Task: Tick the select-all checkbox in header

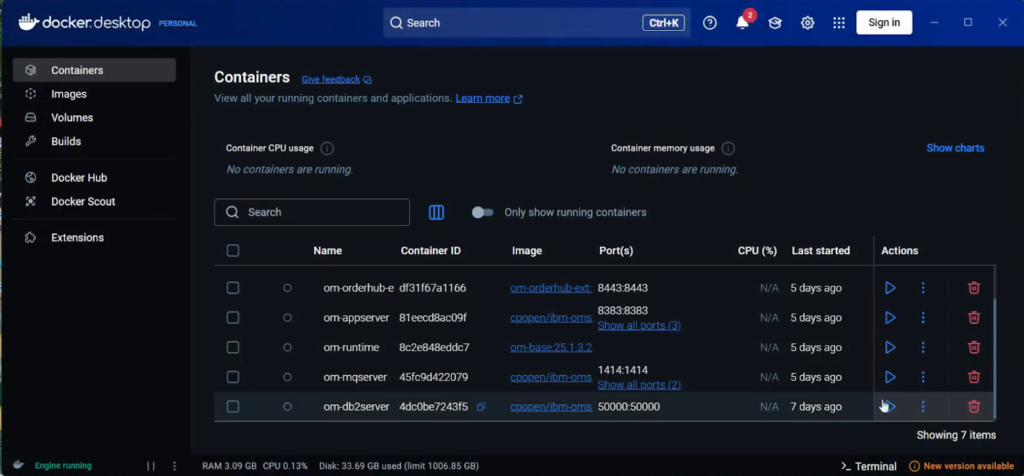Action: coord(233,251)
